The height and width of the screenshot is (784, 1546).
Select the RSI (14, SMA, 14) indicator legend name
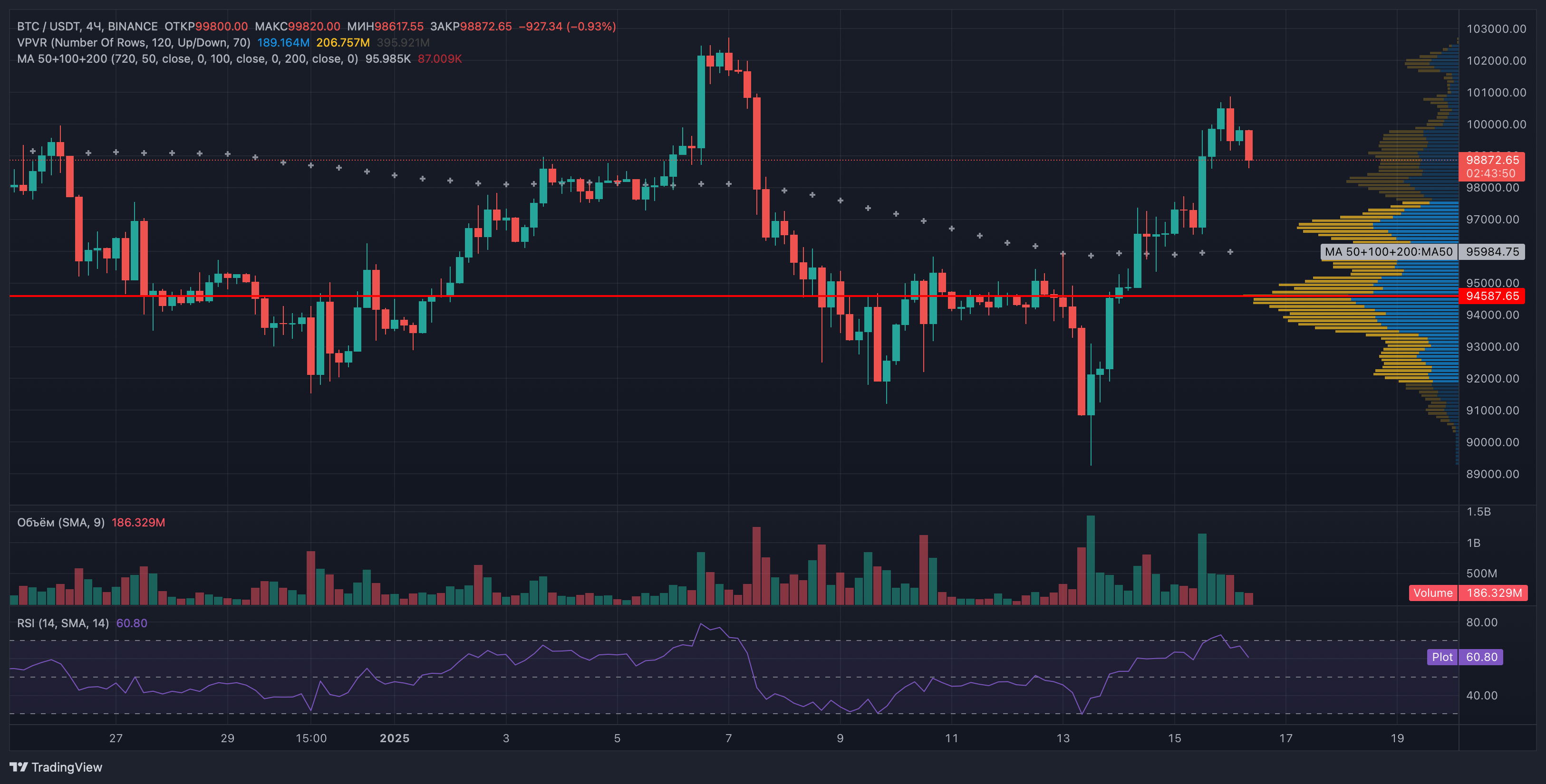tap(63, 623)
